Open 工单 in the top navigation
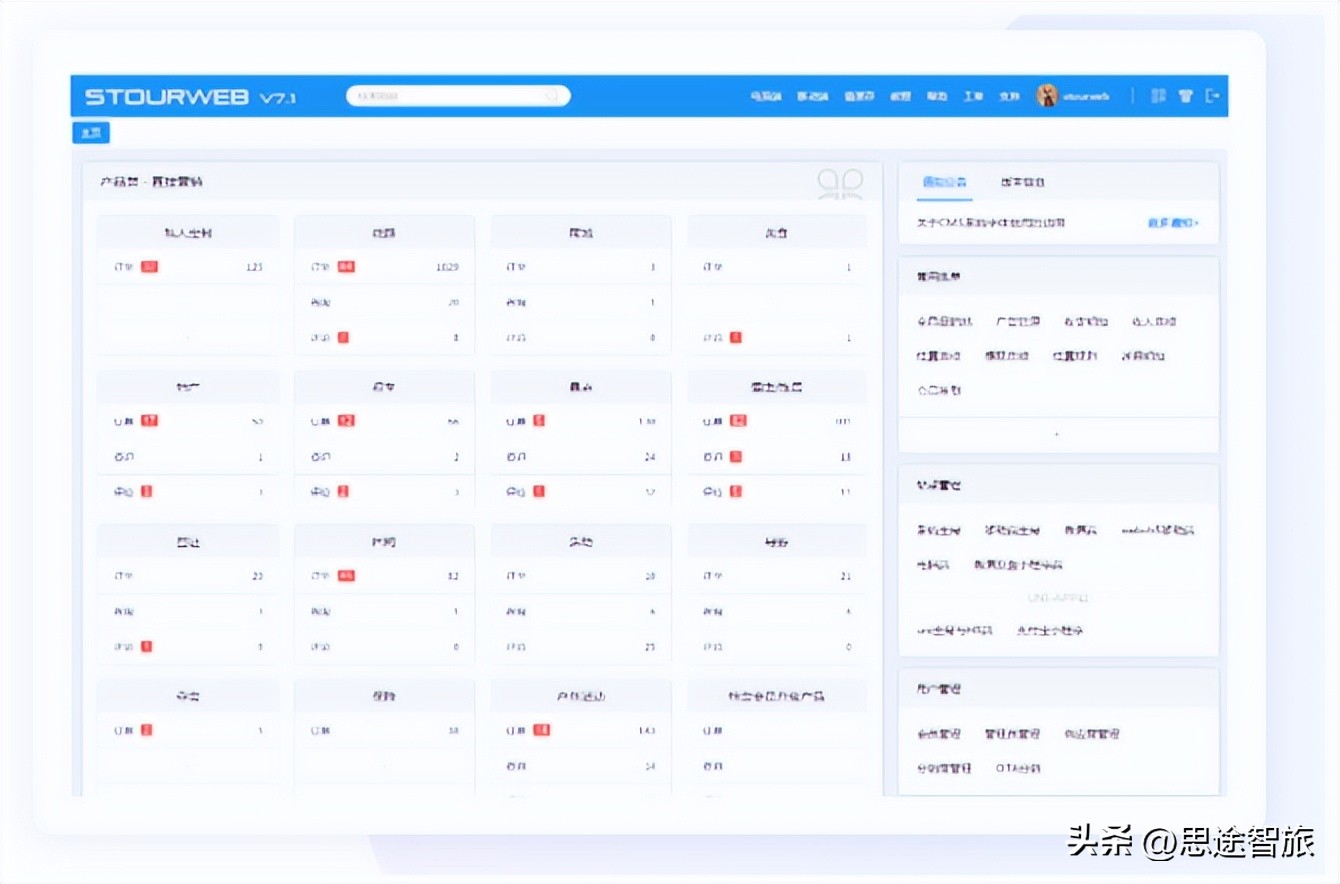1340x884 pixels. click(973, 97)
